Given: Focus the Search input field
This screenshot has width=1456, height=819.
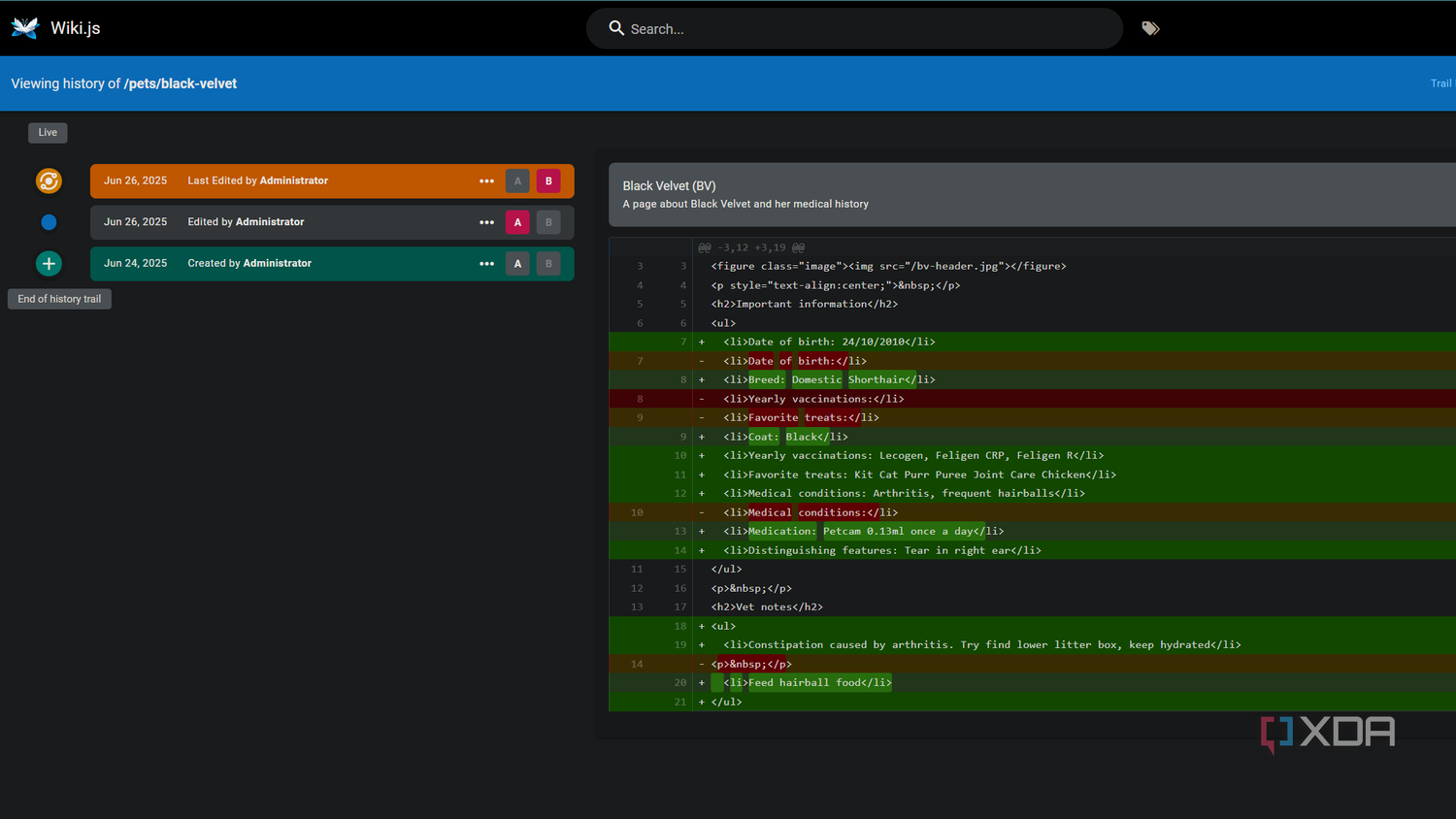Looking at the screenshot, I should pyautogui.click(x=854, y=28).
